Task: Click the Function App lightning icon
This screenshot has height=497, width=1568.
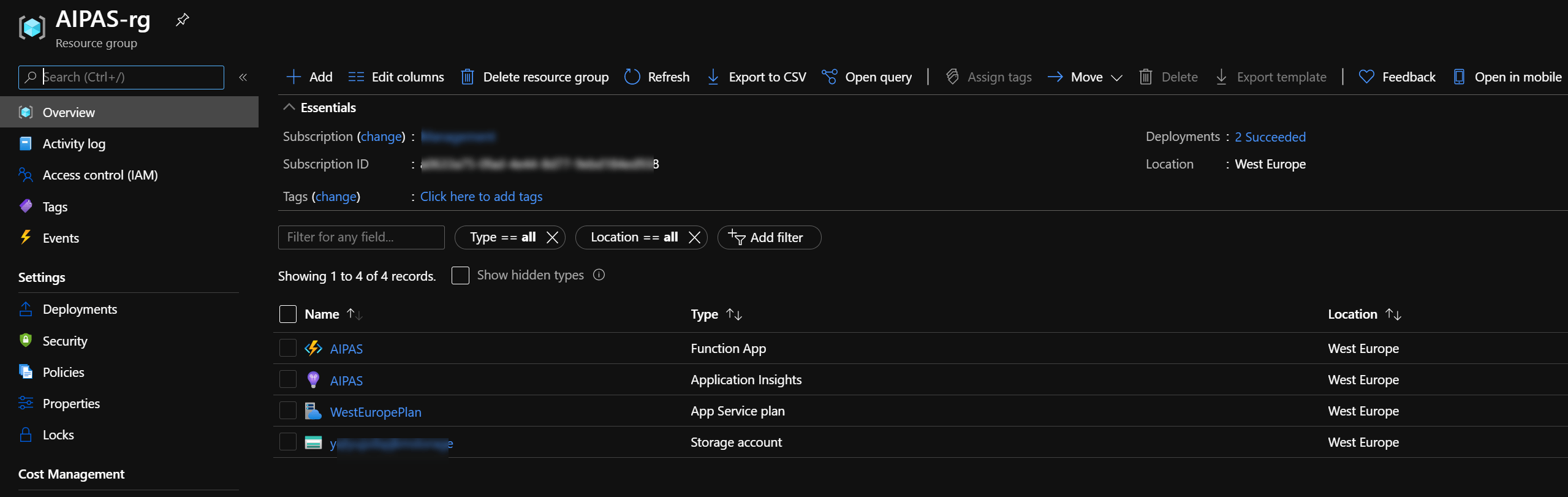Action: 313,349
